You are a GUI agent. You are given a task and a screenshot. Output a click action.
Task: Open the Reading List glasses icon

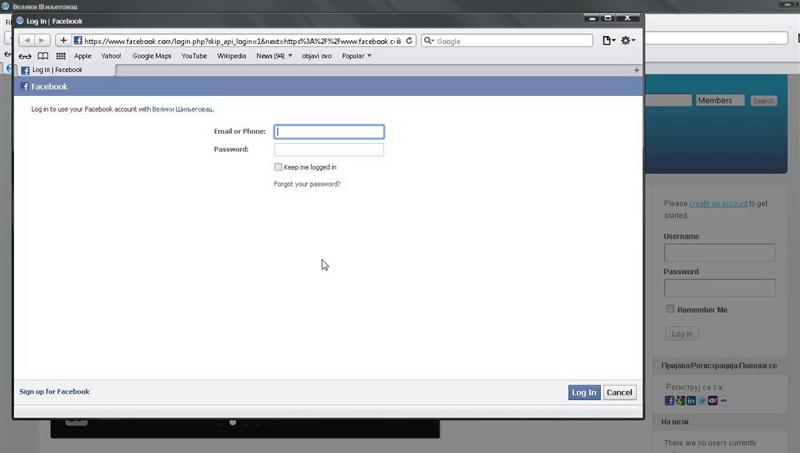click(x=25, y=56)
